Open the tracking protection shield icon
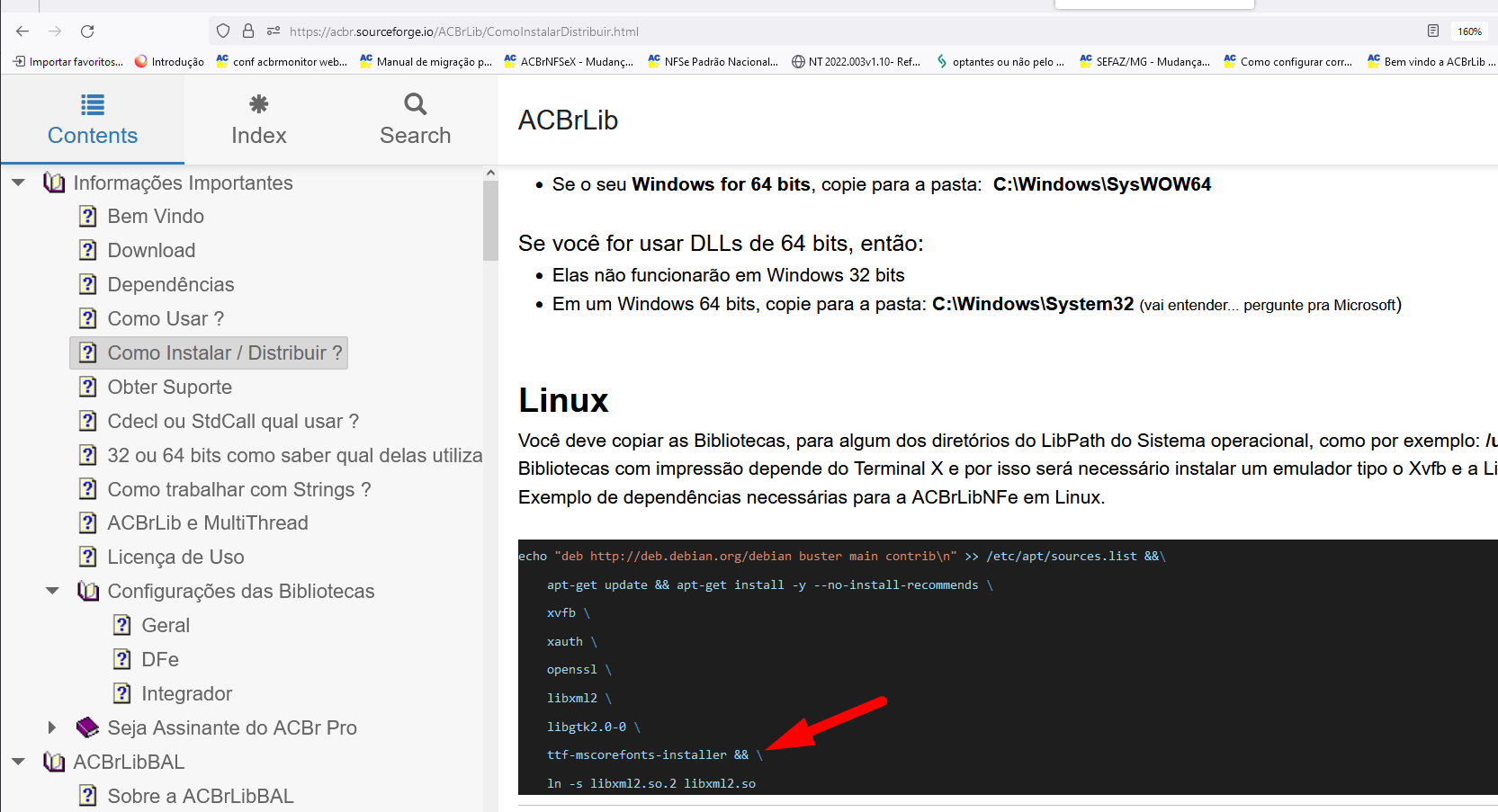This screenshot has width=1498, height=812. pos(223,31)
